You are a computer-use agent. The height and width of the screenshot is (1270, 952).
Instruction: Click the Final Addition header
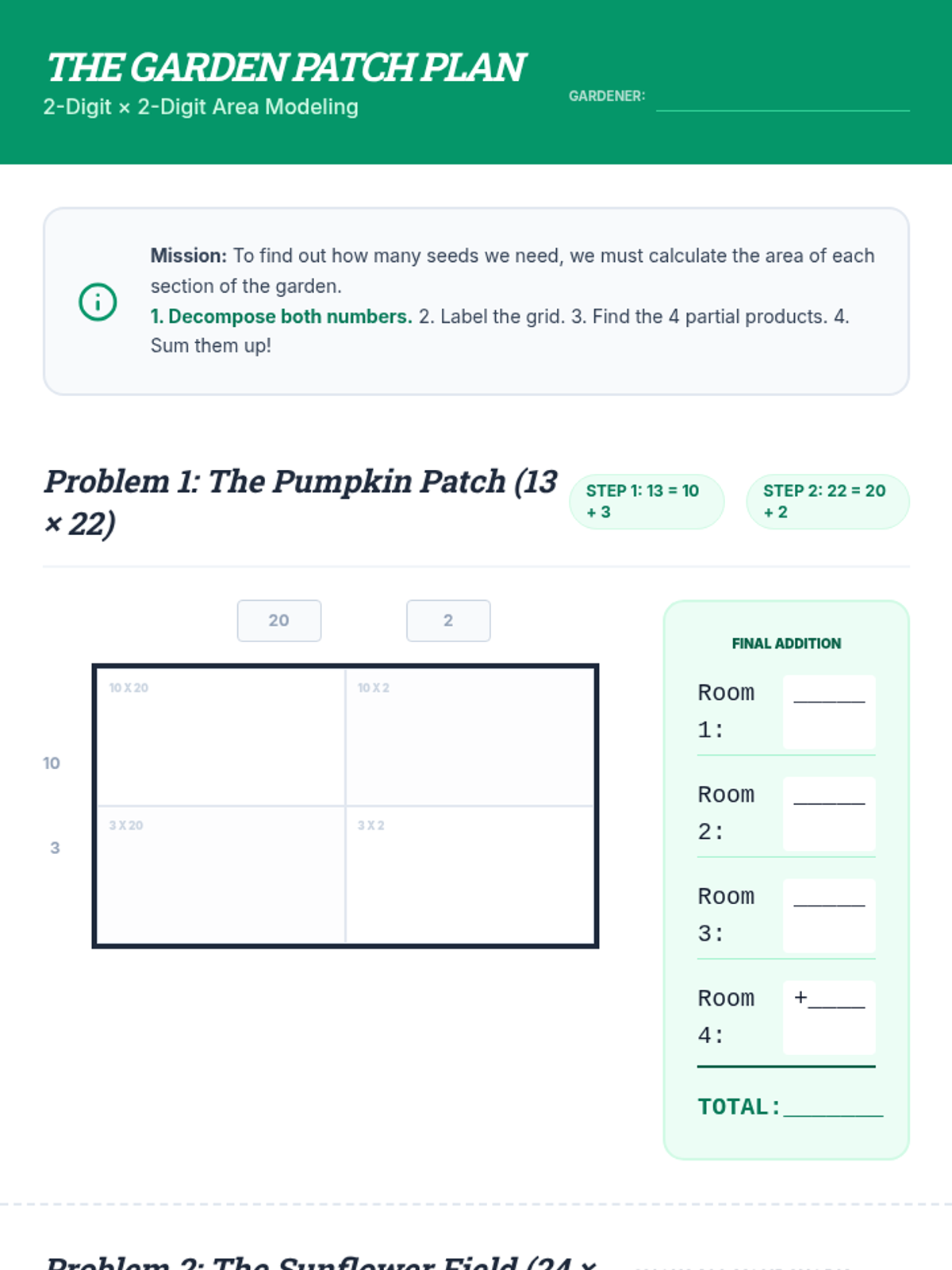[785, 644]
